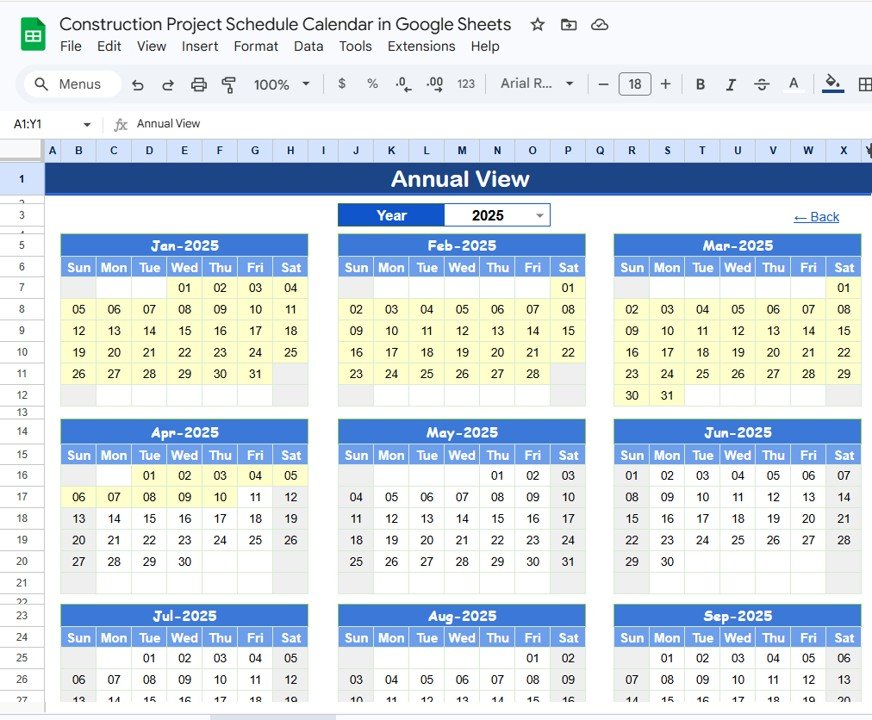Open the fill color tool
The width and height of the screenshot is (872, 720).
coord(833,84)
